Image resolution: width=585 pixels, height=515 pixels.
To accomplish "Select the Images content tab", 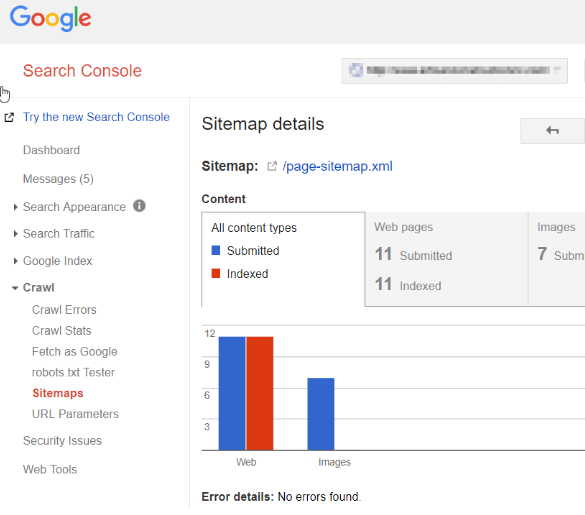I will [557, 259].
